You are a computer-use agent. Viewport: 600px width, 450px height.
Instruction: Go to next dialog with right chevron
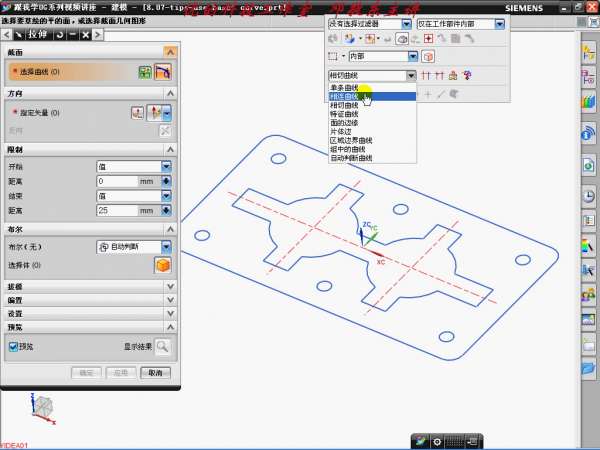[98, 35]
